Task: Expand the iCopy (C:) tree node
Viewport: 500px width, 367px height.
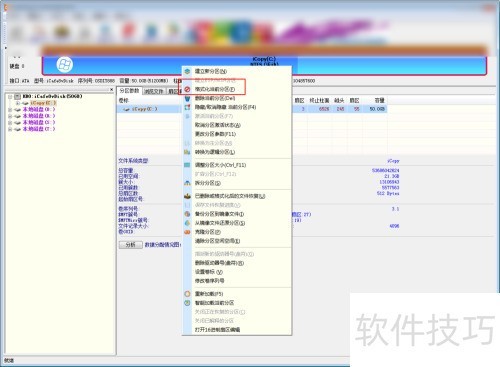Action: pyautogui.click(x=18, y=103)
